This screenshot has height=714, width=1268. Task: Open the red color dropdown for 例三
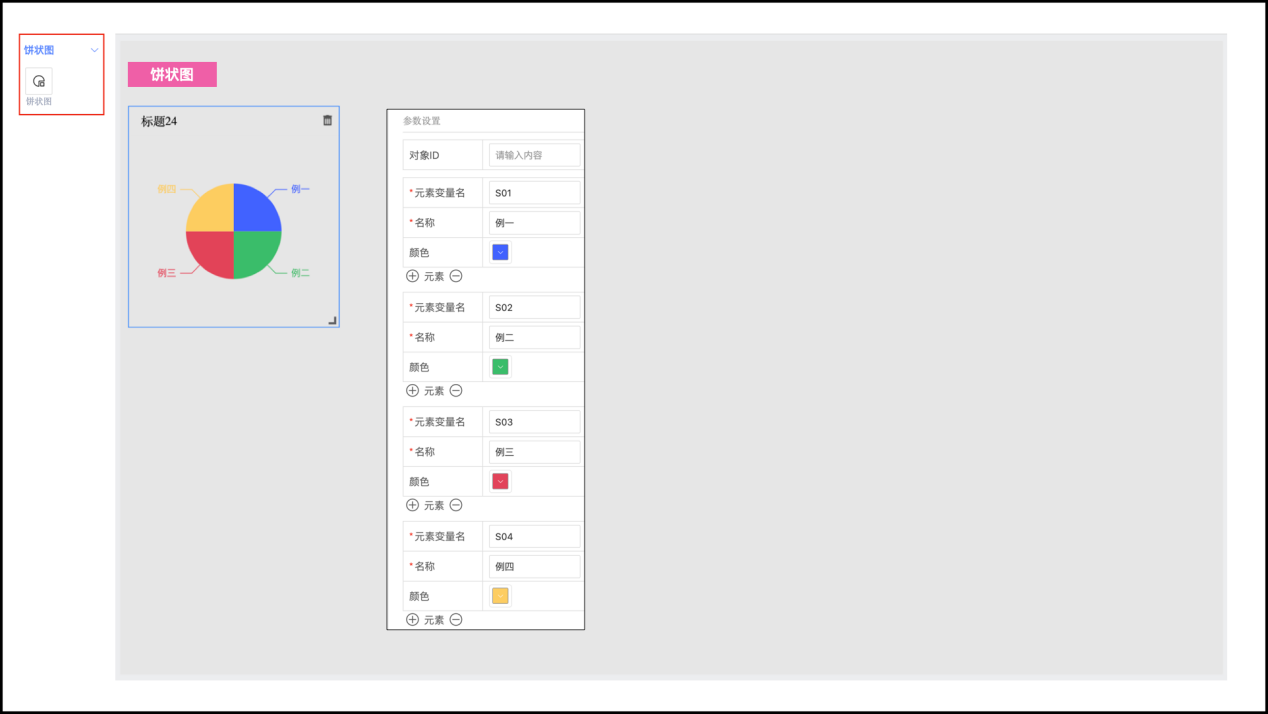(500, 482)
